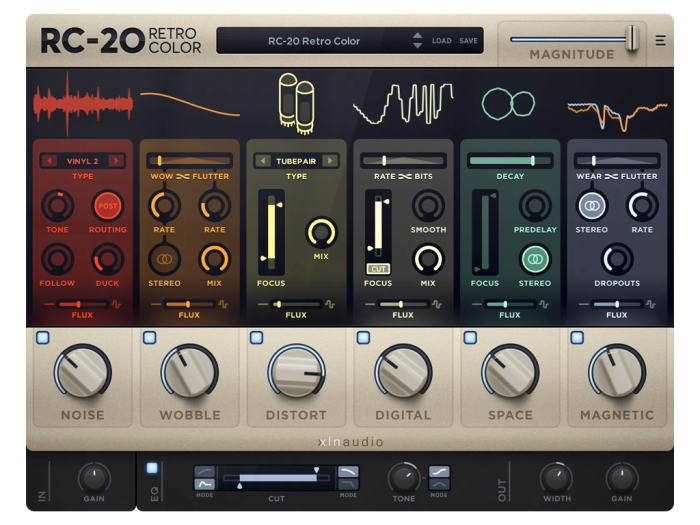The image size is (700, 525).
Task: Click the large NOISE amount knob
Action: [x=83, y=371]
